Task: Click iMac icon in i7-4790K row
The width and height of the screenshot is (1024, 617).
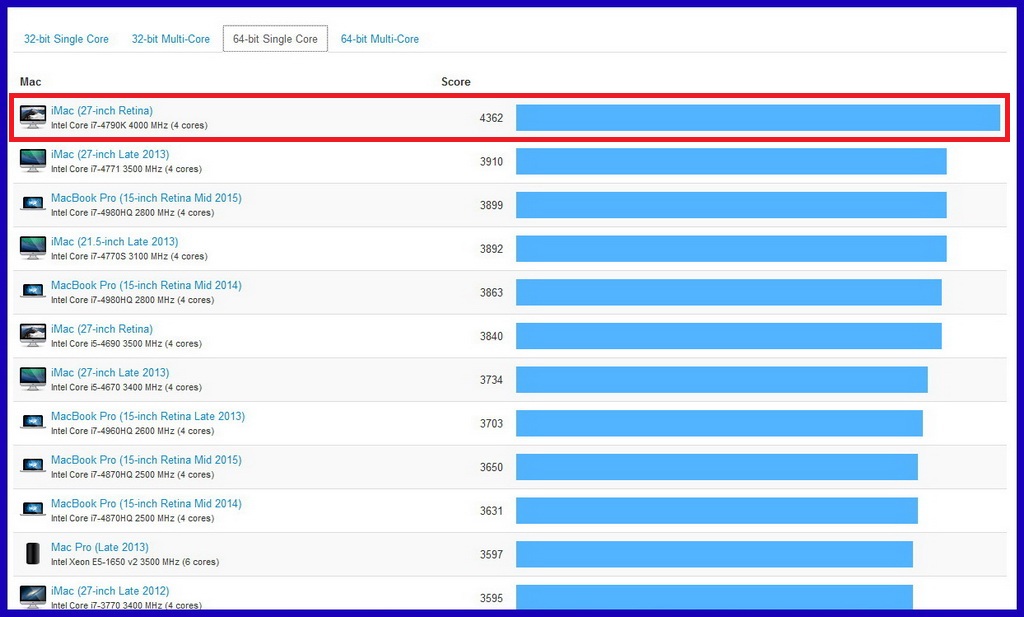Action: 33,117
